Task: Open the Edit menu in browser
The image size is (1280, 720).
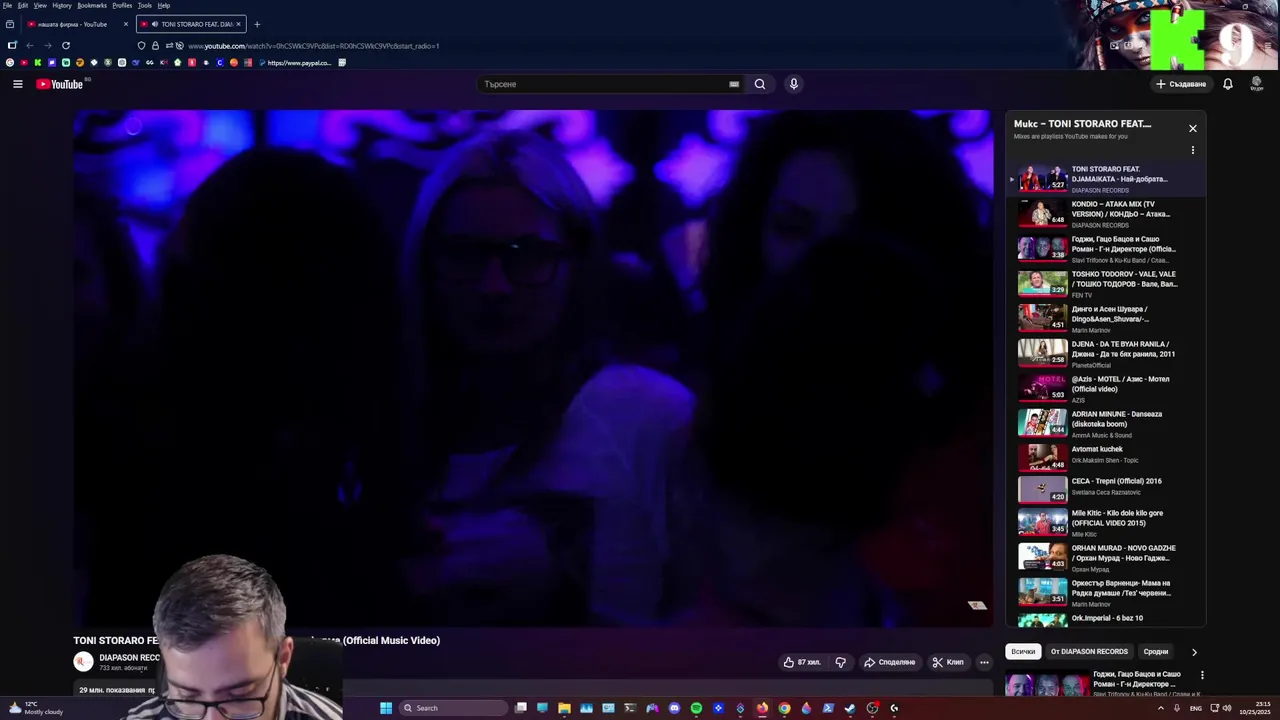Action: tap(22, 5)
